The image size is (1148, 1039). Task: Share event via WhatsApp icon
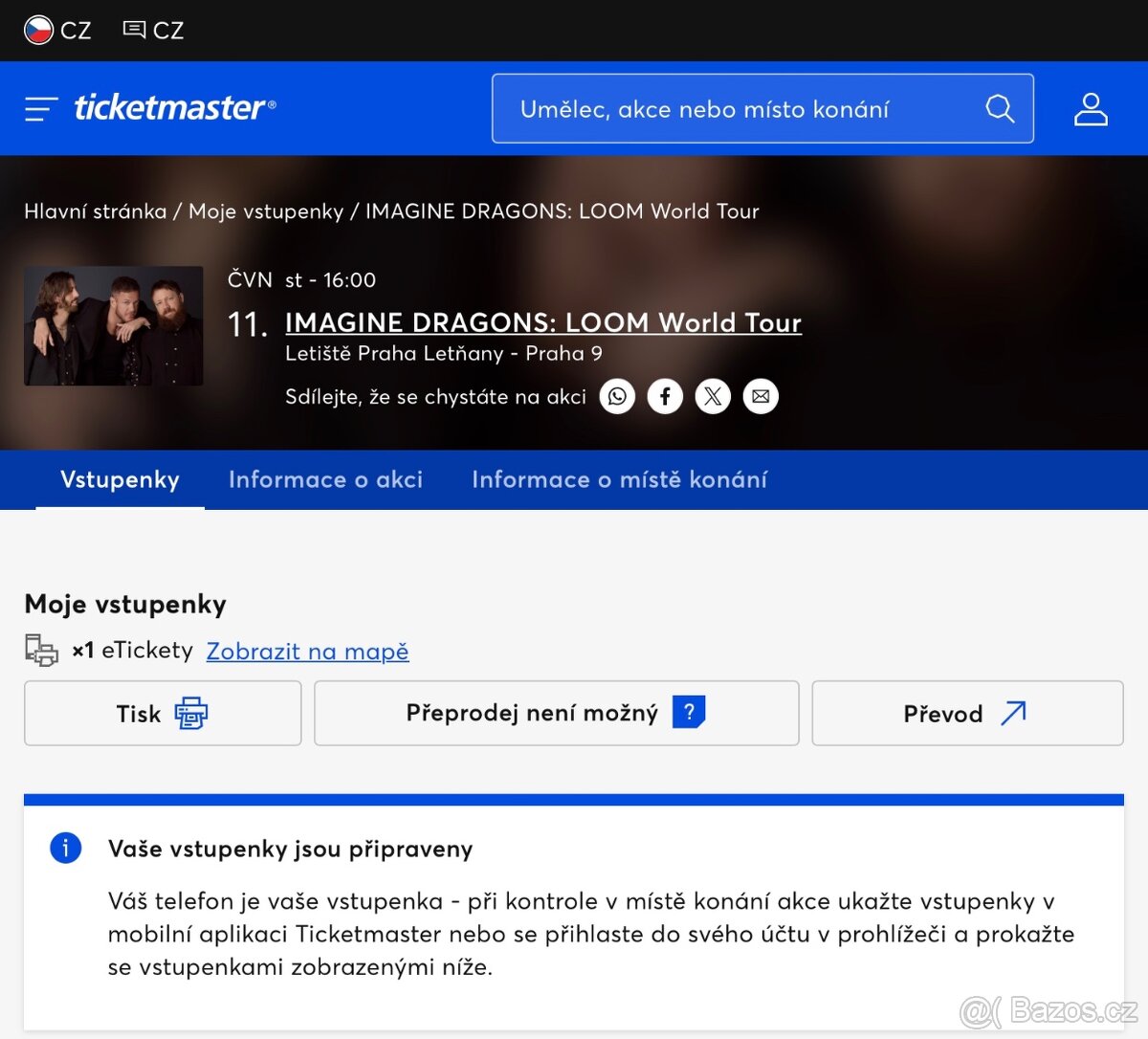[x=617, y=396]
